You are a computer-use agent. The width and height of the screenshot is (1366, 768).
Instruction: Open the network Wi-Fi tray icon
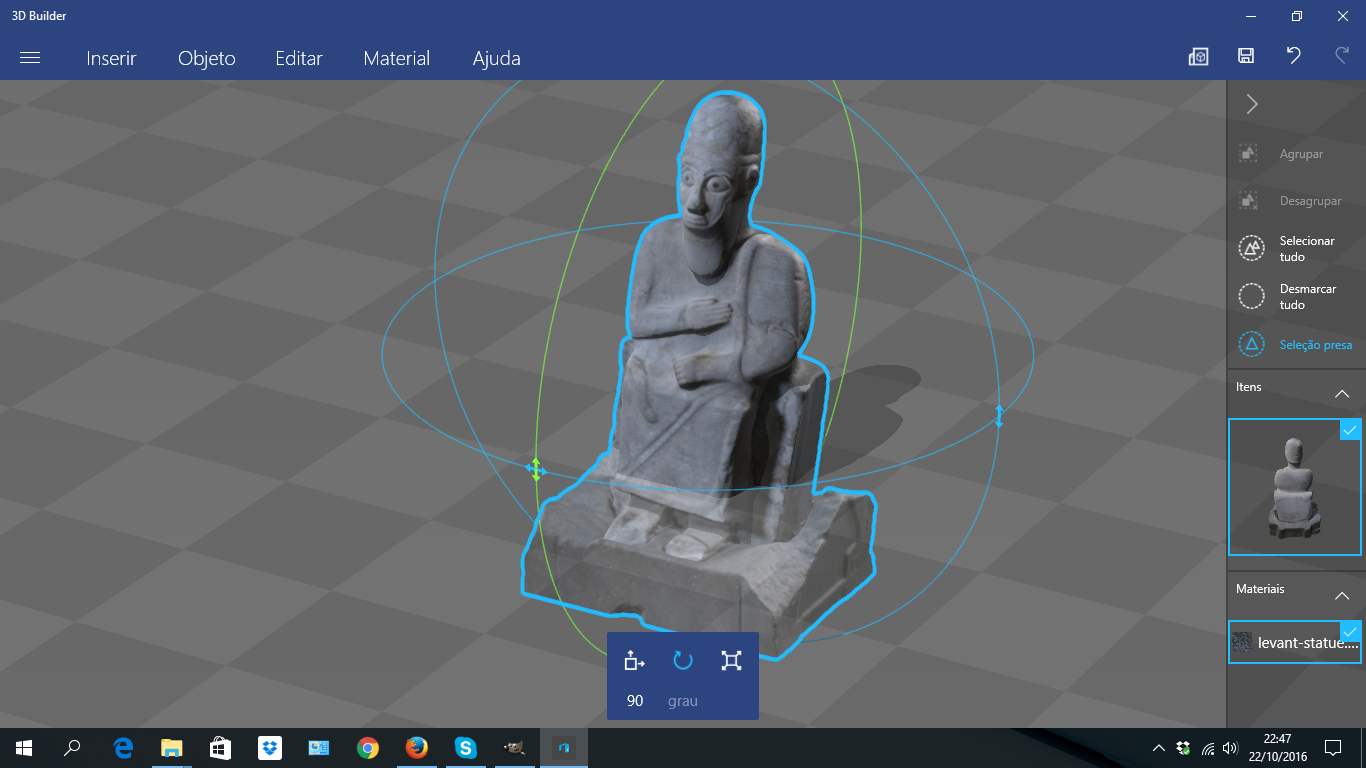click(x=1208, y=748)
